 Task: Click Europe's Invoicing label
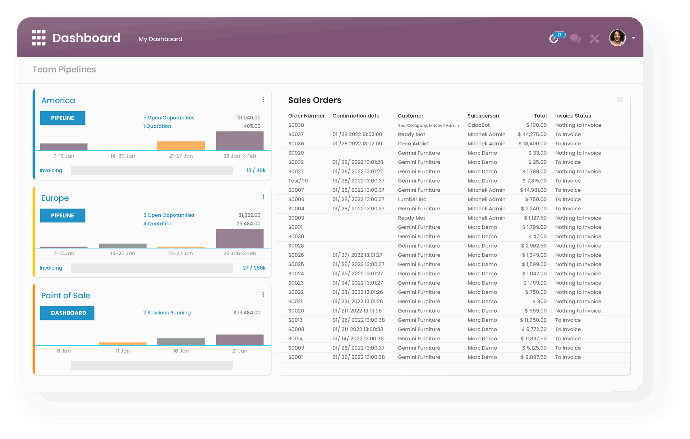(x=51, y=268)
